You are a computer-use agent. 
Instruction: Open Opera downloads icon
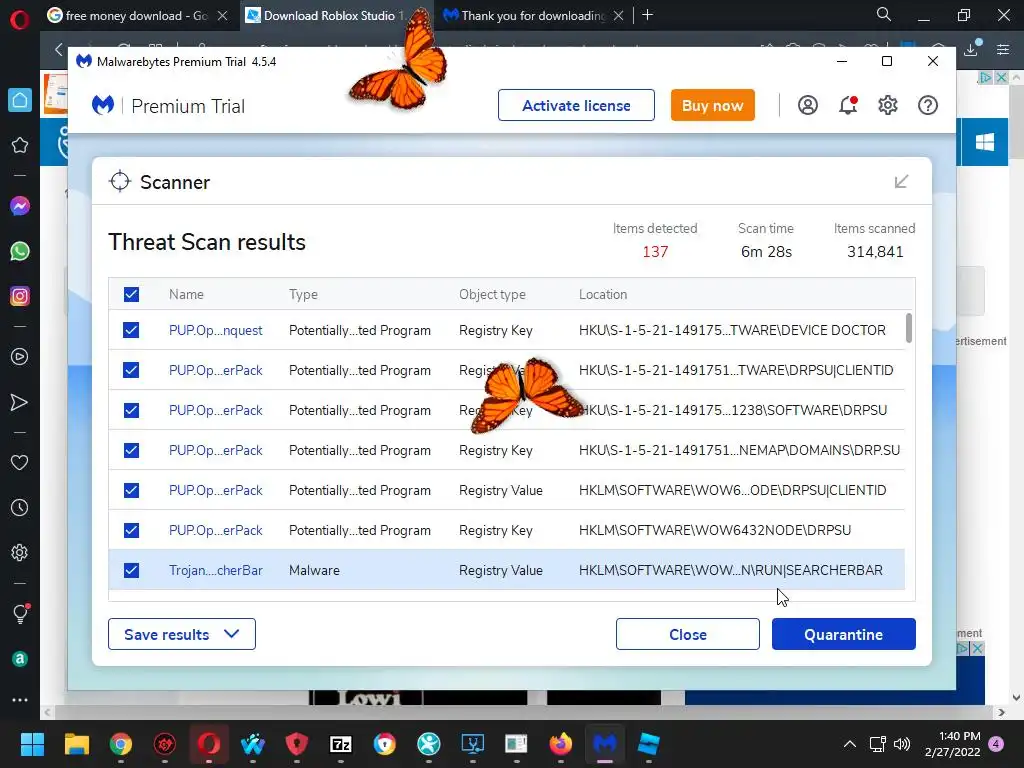click(971, 48)
